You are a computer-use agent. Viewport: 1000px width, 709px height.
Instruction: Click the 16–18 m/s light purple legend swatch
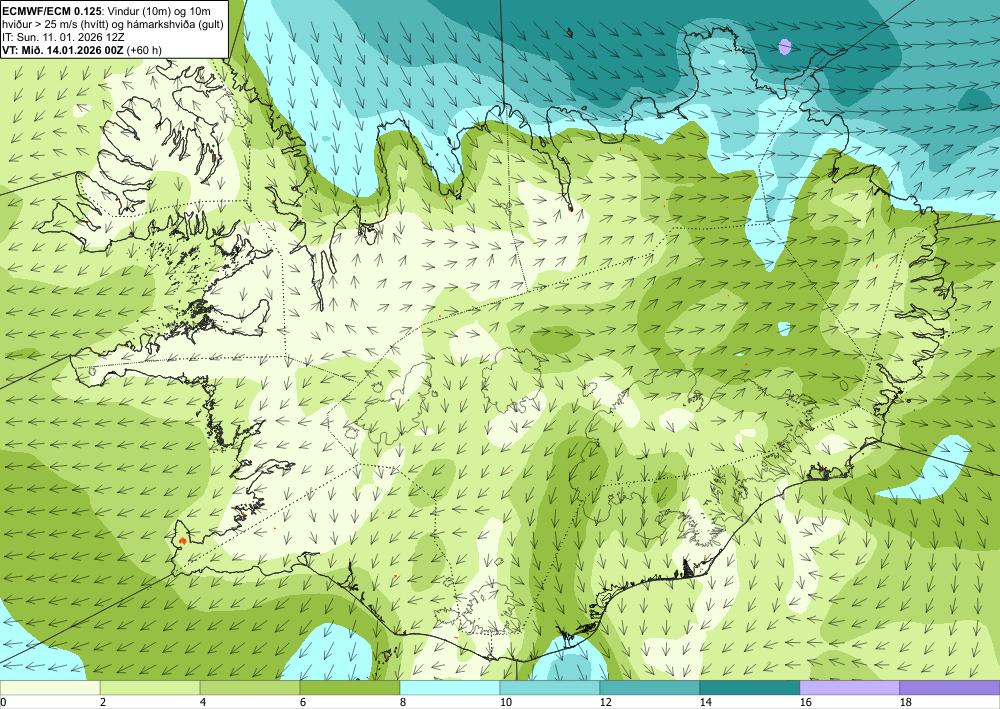coord(849,687)
